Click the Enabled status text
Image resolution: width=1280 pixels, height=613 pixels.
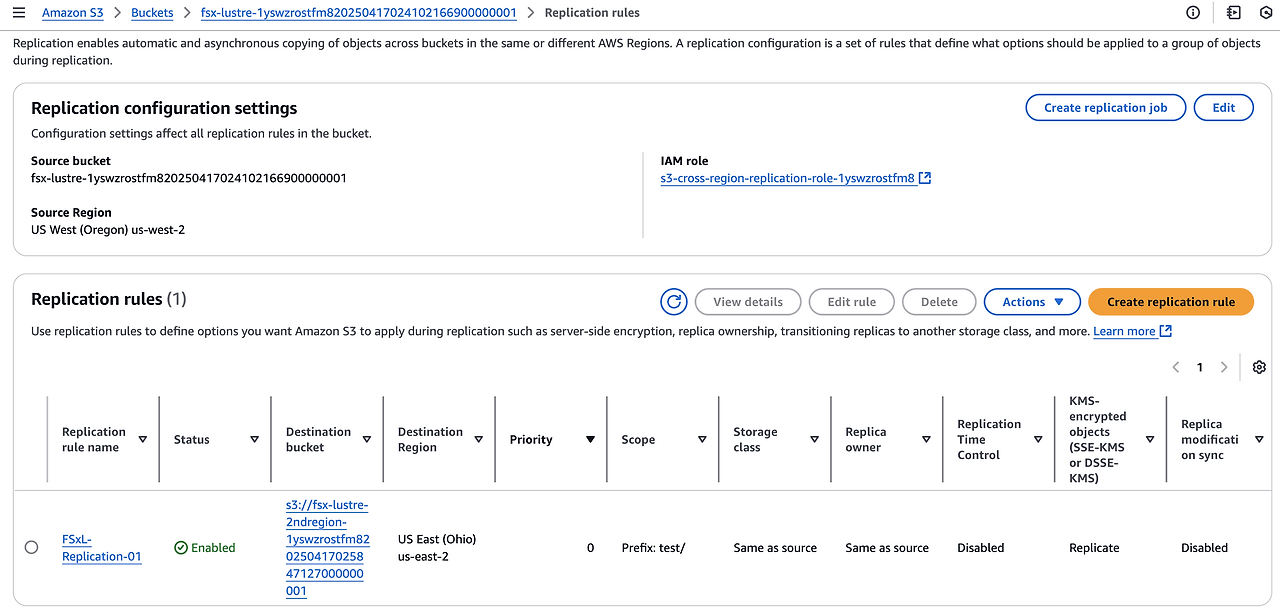pos(213,548)
